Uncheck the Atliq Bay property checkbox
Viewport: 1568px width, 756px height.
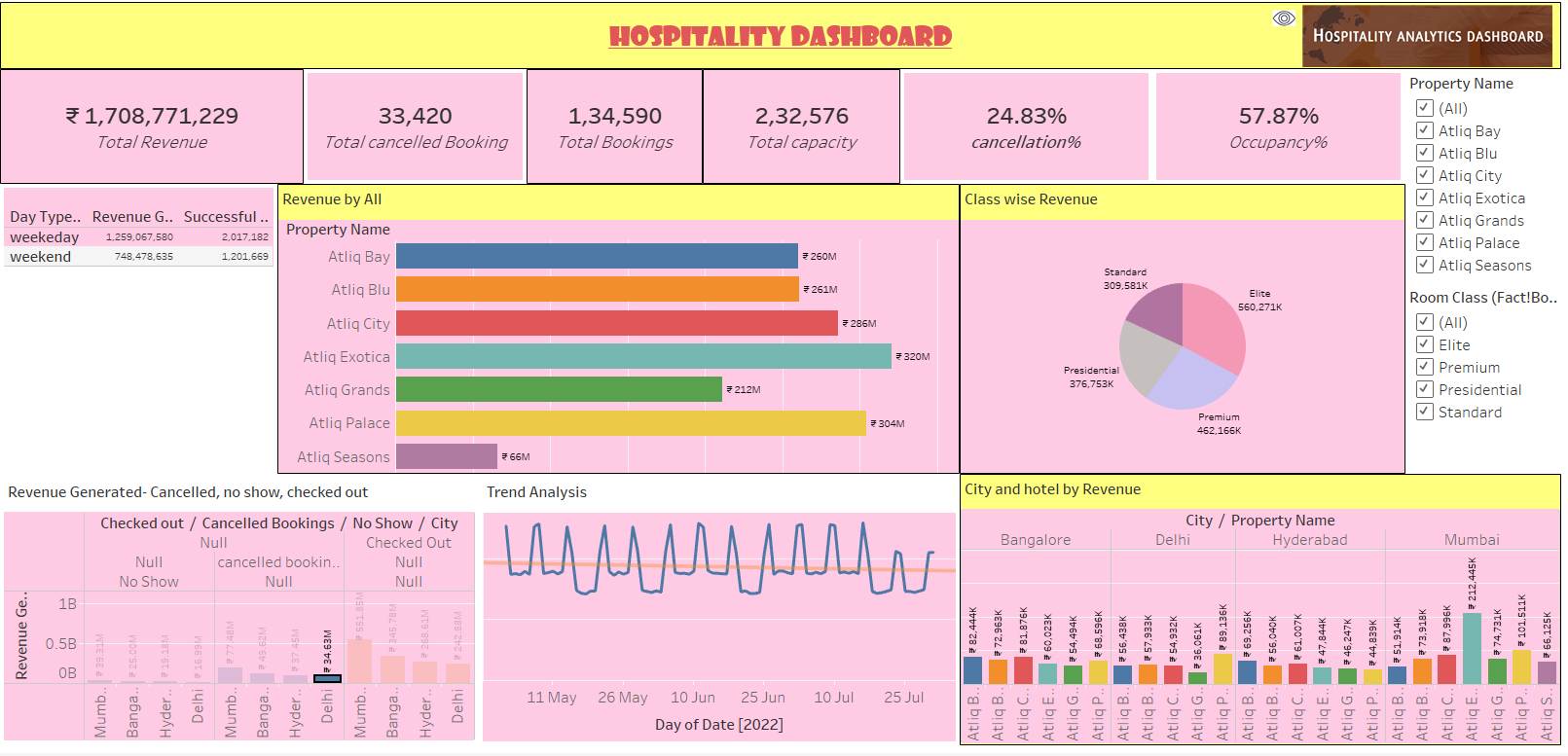point(1425,130)
